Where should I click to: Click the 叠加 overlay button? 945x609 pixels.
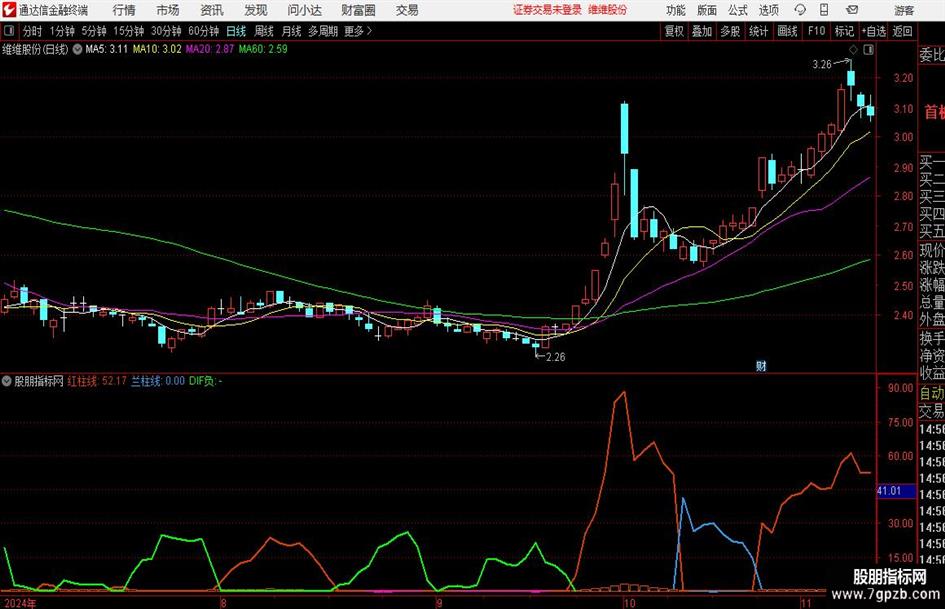click(702, 31)
